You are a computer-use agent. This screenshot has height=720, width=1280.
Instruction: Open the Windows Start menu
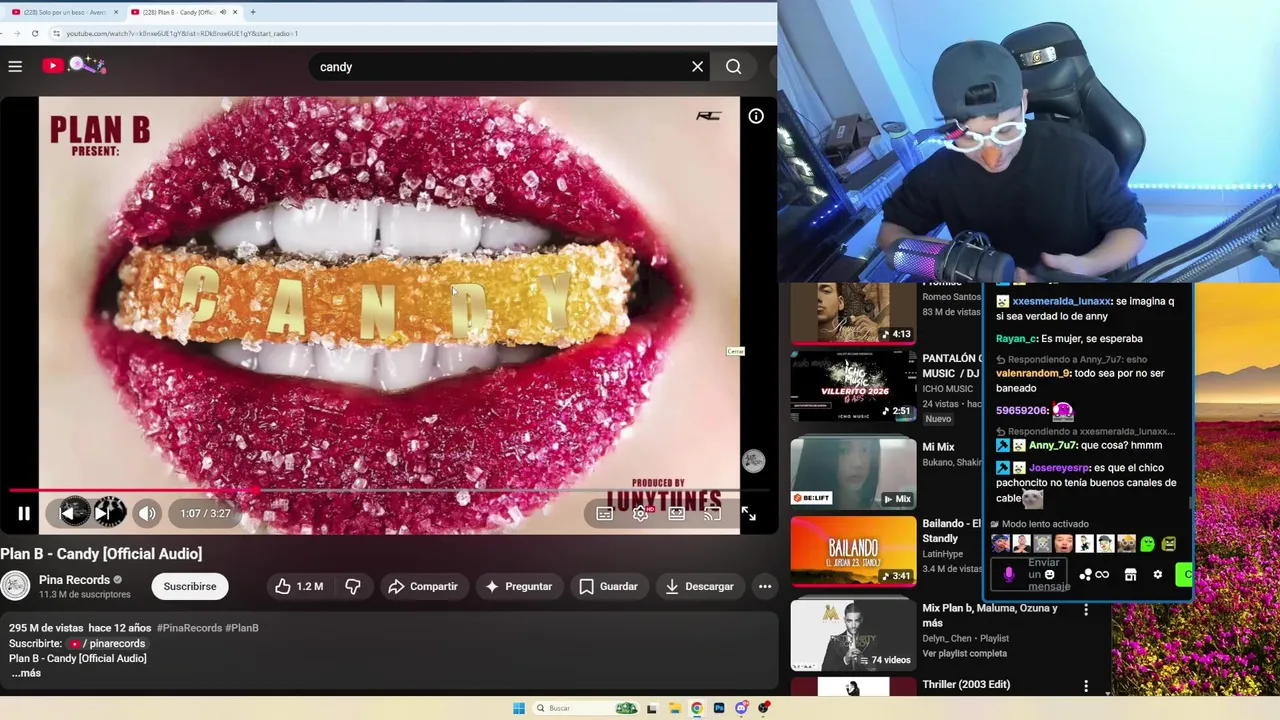(519, 708)
